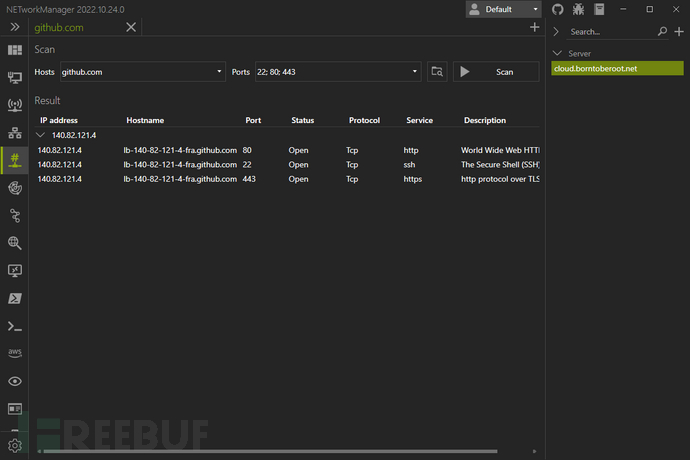Add a new scan tab
The width and height of the screenshot is (690, 460).
534,27
